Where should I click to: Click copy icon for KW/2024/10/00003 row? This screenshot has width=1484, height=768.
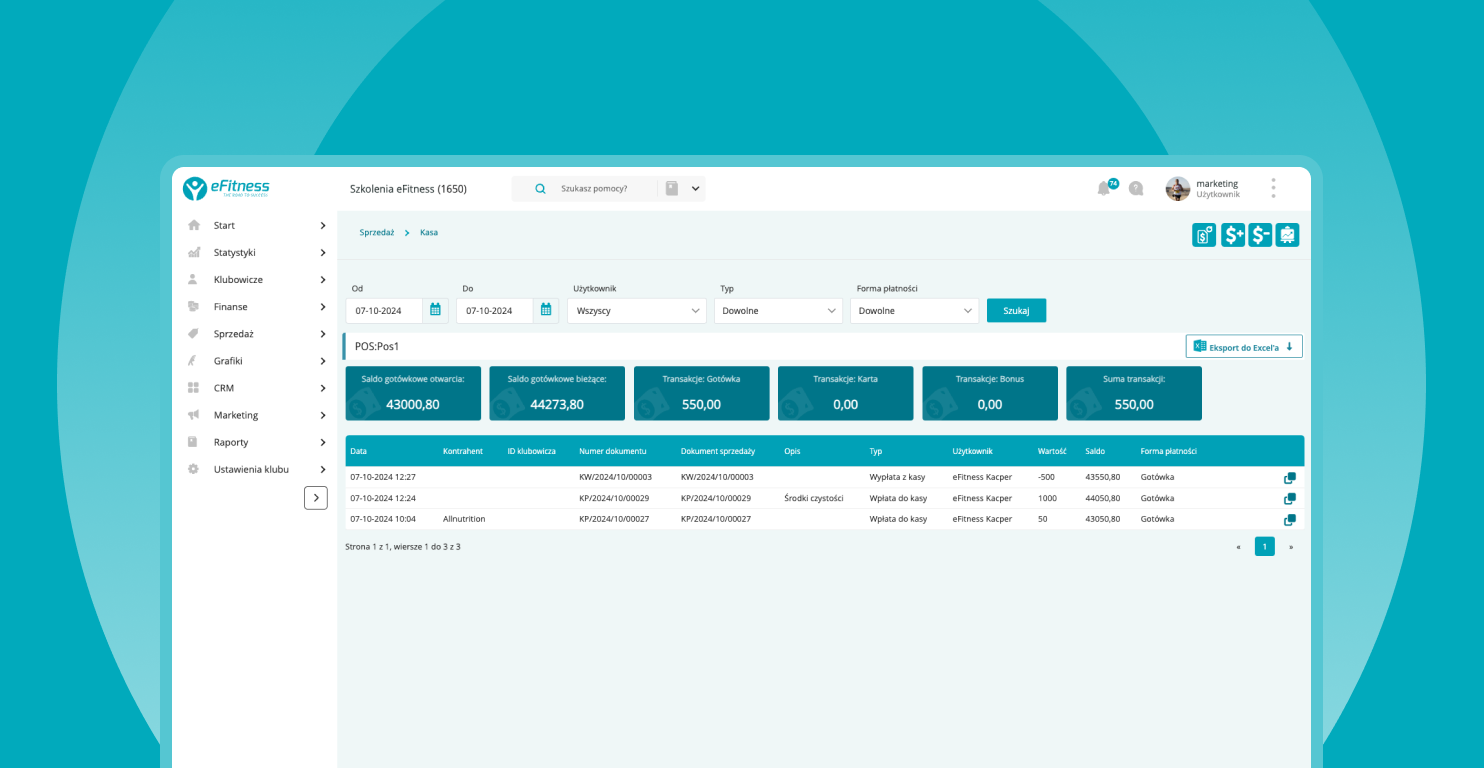click(x=1290, y=477)
